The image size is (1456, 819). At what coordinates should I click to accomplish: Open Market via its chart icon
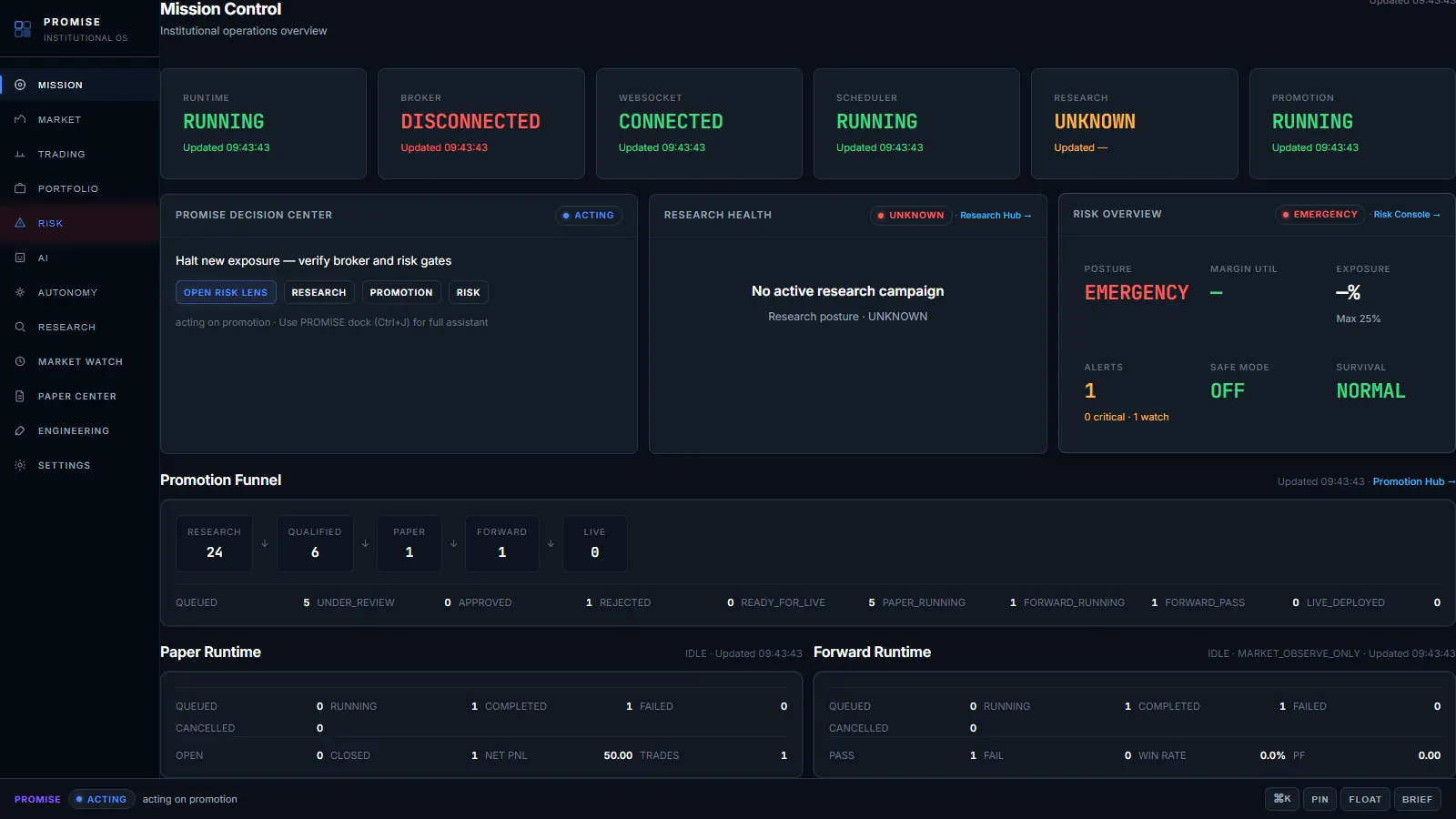20,119
